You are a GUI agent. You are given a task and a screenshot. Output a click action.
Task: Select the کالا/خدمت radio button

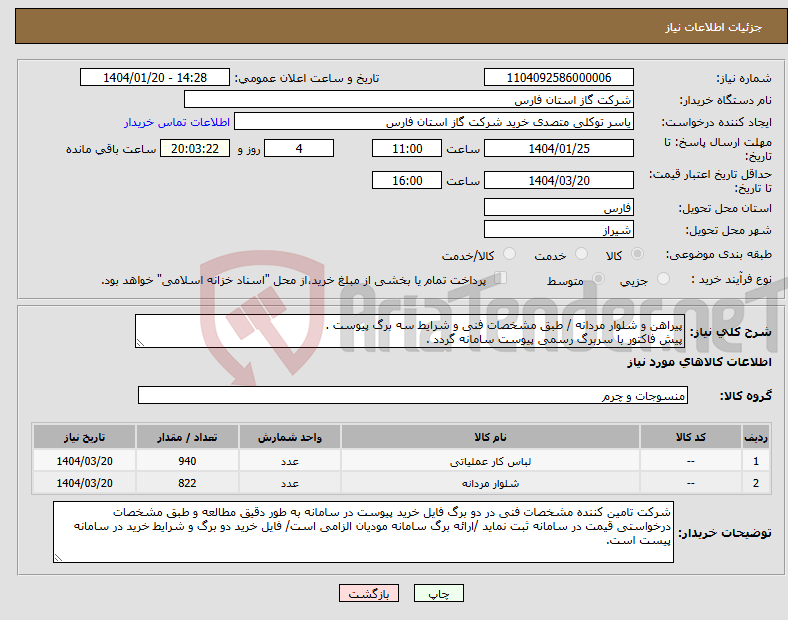(x=510, y=254)
